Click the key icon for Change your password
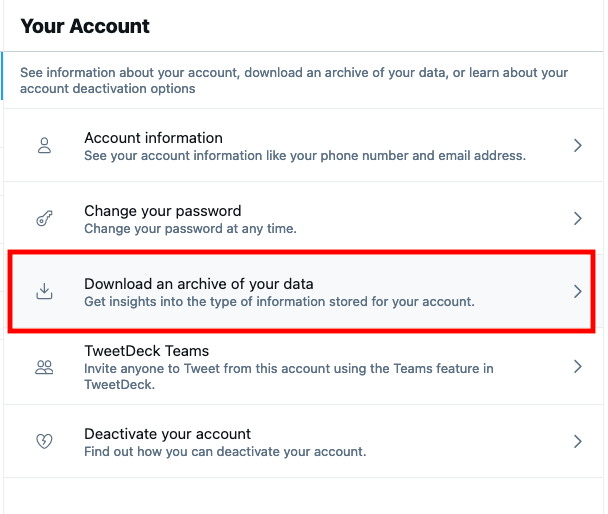The height and width of the screenshot is (514, 608). pos(44,219)
